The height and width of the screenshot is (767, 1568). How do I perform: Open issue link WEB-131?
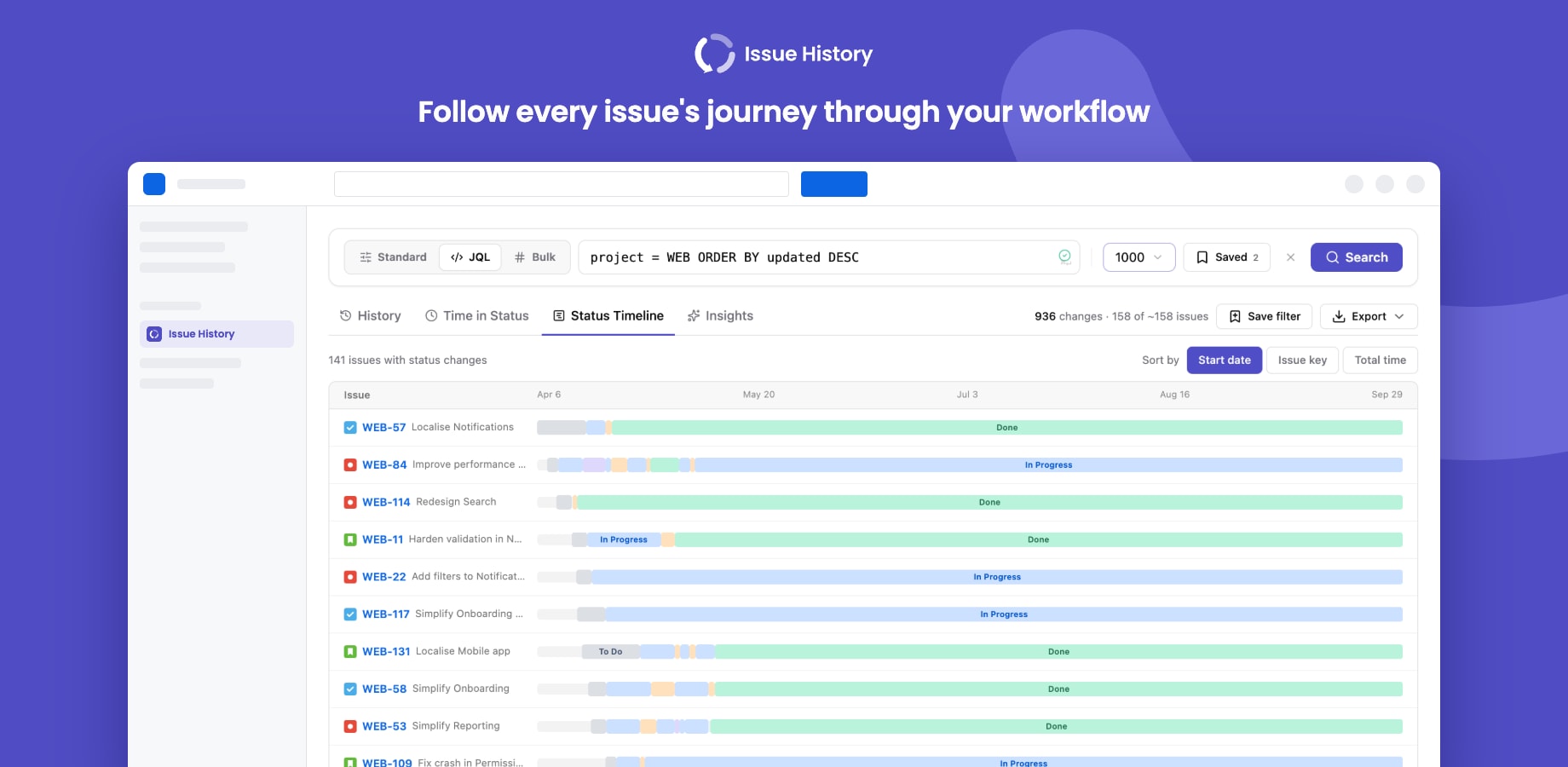tap(386, 652)
